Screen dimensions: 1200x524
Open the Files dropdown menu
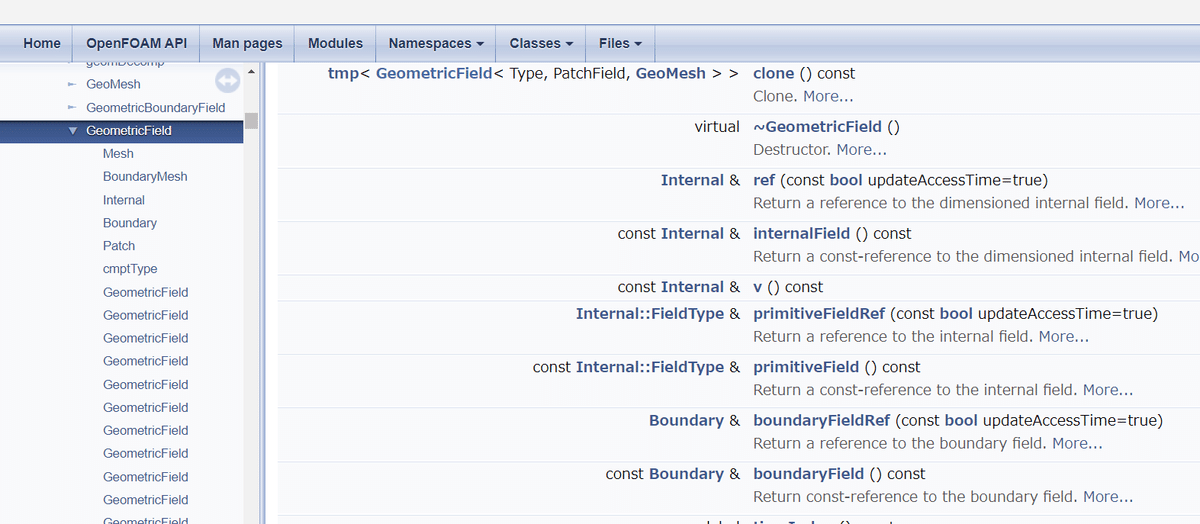620,43
